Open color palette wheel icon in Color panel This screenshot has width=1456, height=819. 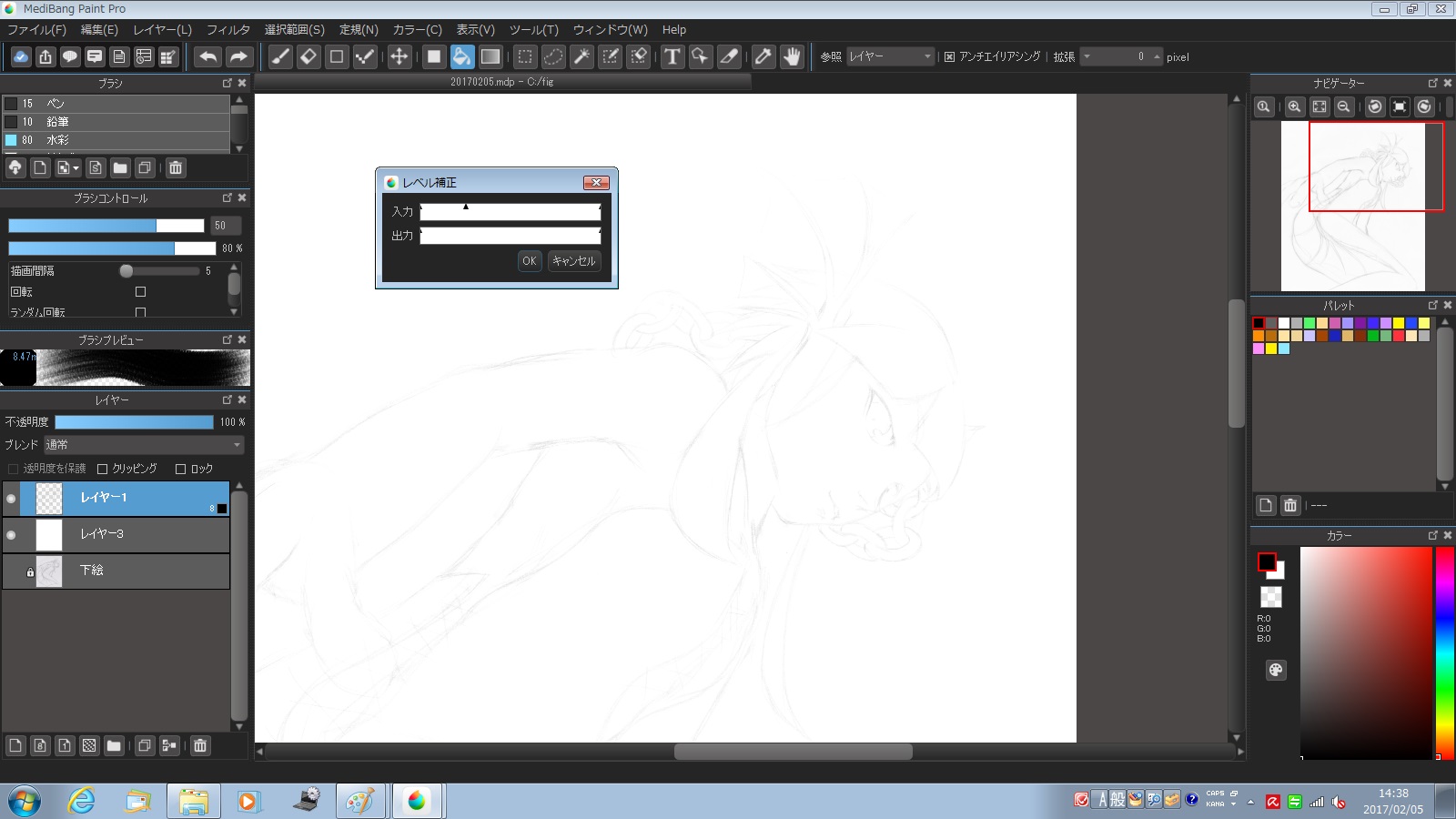click(1276, 671)
